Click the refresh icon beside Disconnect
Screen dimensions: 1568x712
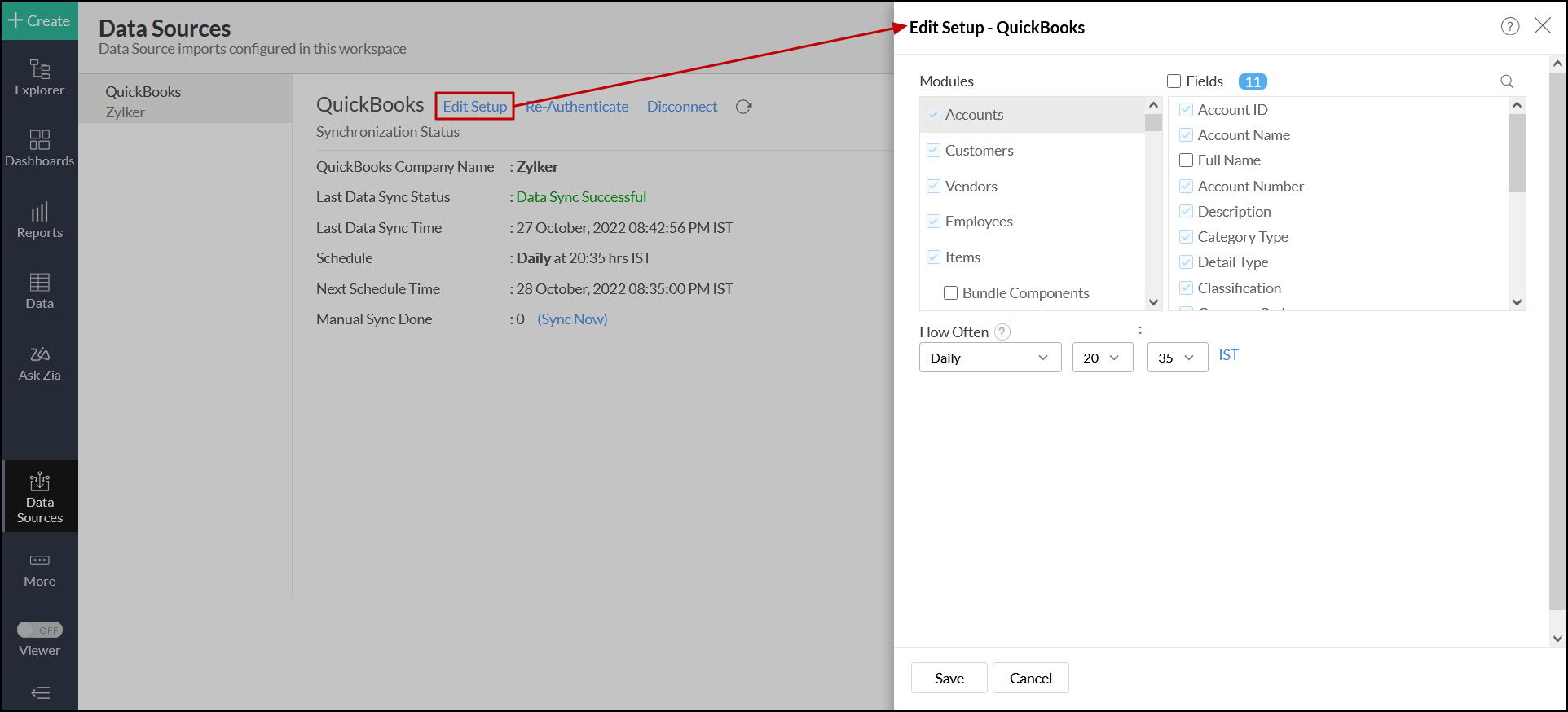[743, 107]
